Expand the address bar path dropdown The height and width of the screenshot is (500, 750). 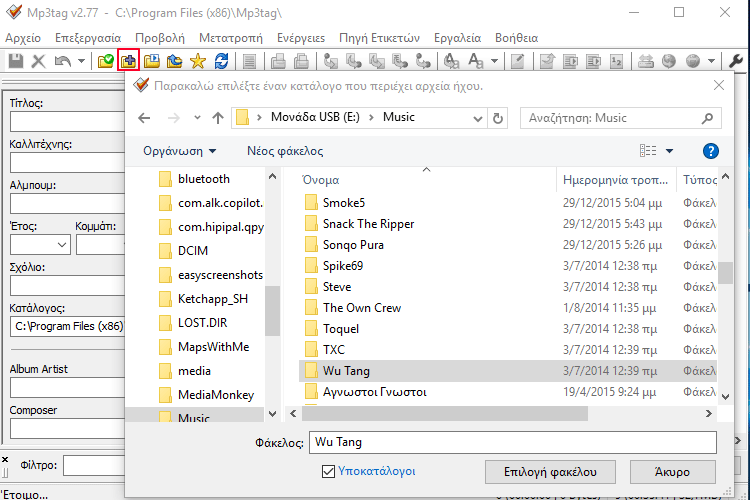coord(477,118)
